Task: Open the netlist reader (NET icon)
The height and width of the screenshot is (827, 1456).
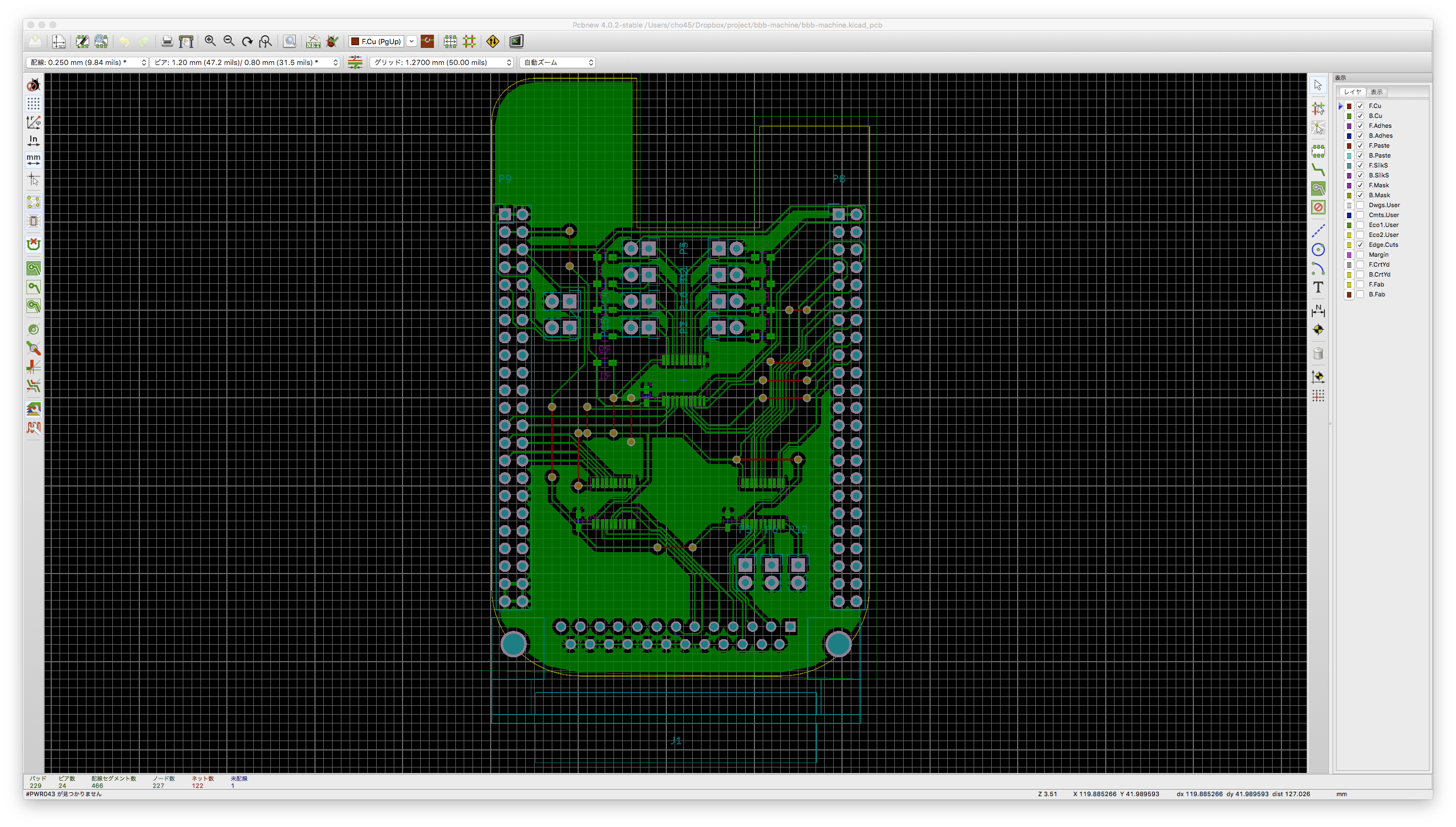Action: pyautogui.click(x=313, y=41)
